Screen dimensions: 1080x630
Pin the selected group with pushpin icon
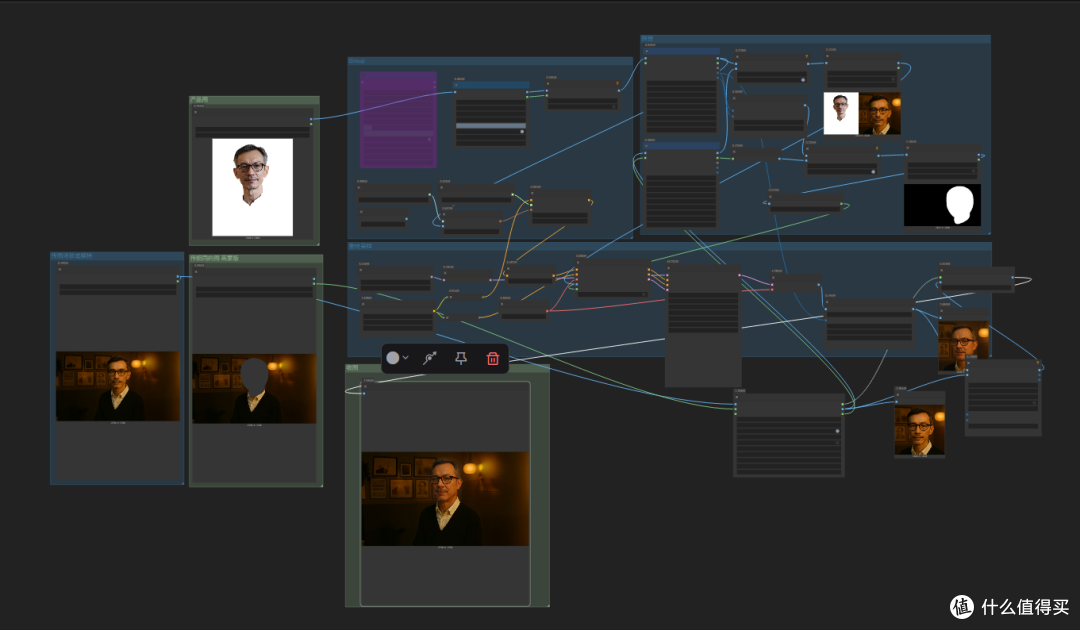pyautogui.click(x=461, y=358)
